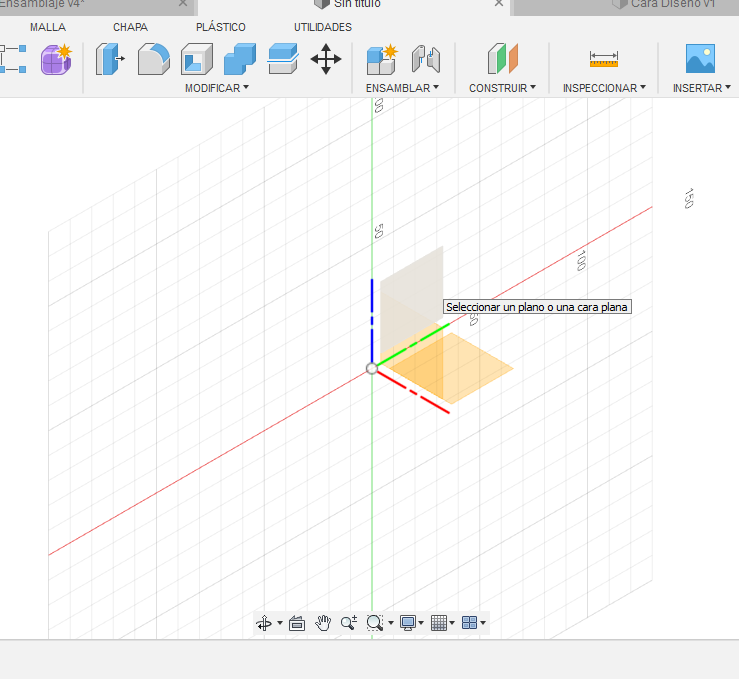
Task: Select the Zoom magnifier tool
Action: point(349,623)
